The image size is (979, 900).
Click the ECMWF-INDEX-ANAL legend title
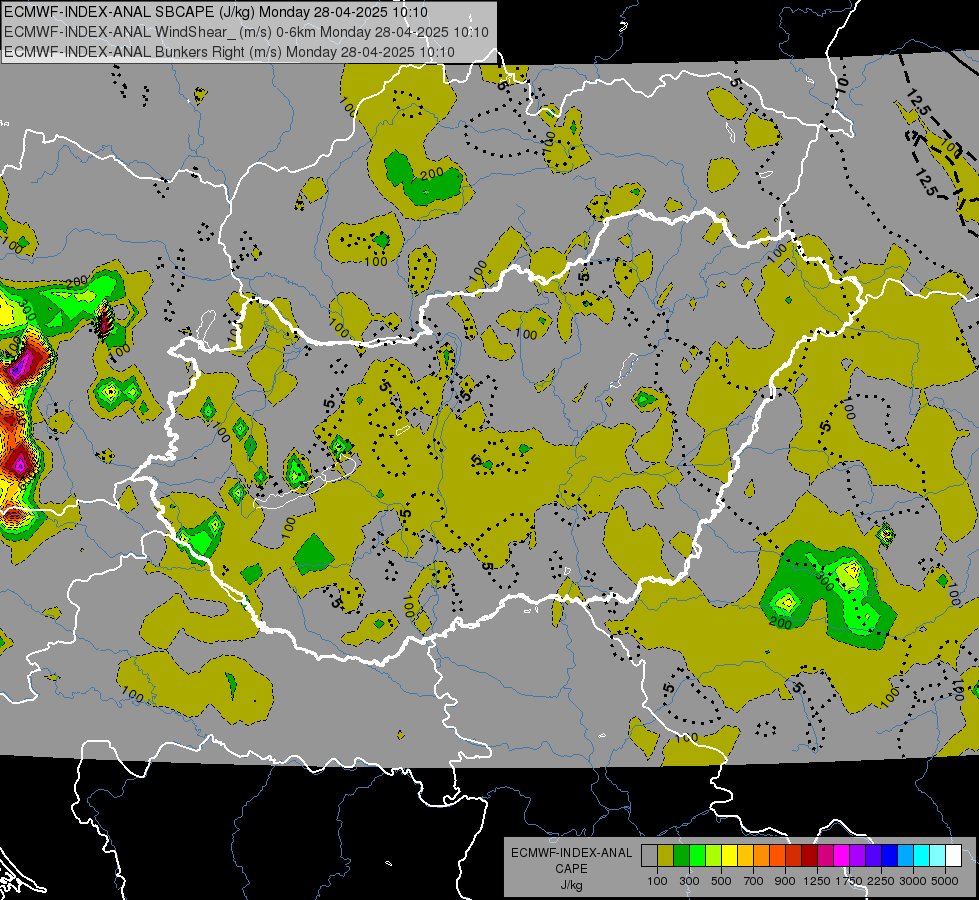pos(571,853)
